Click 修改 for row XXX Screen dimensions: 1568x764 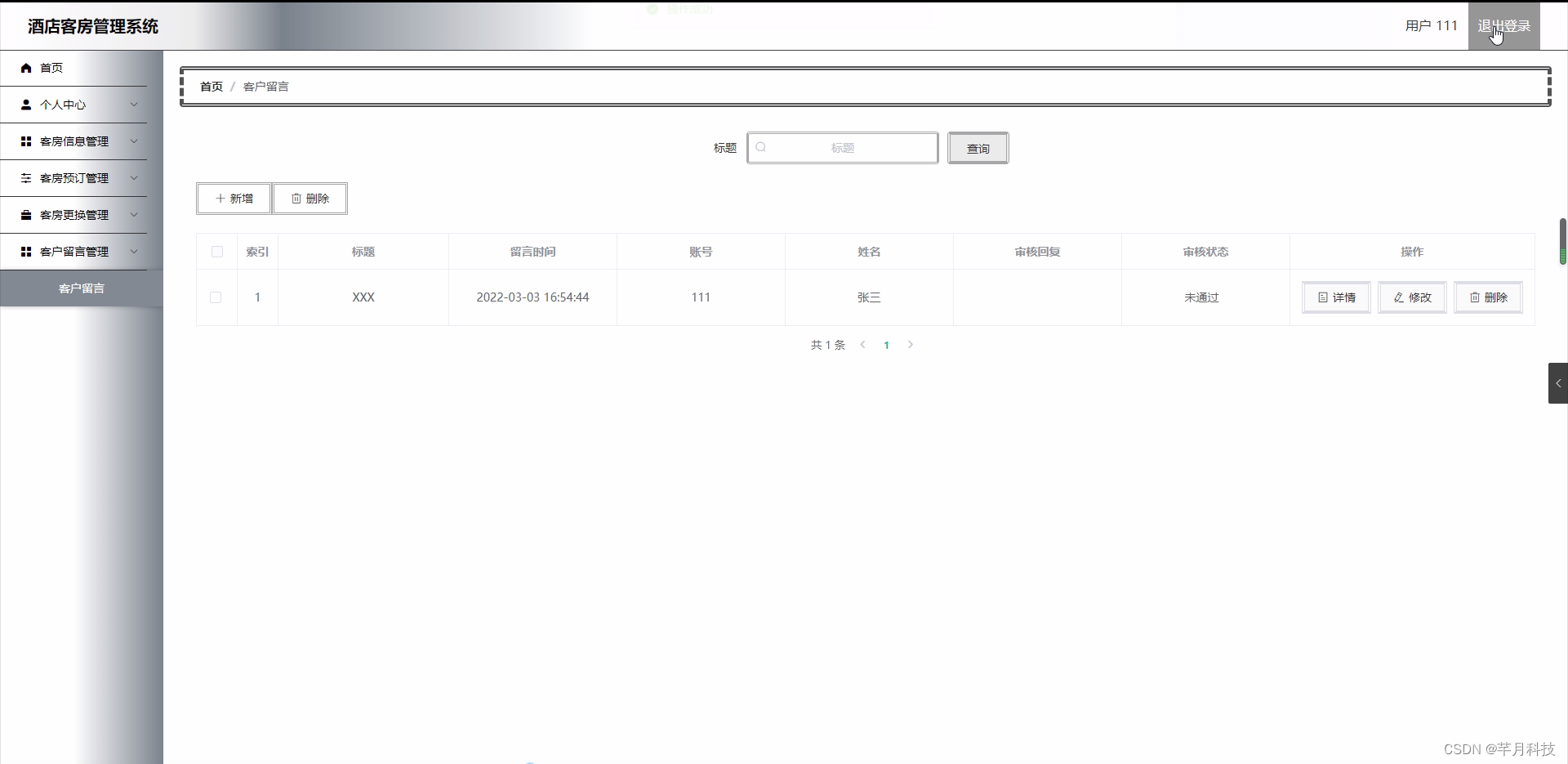point(1412,297)
